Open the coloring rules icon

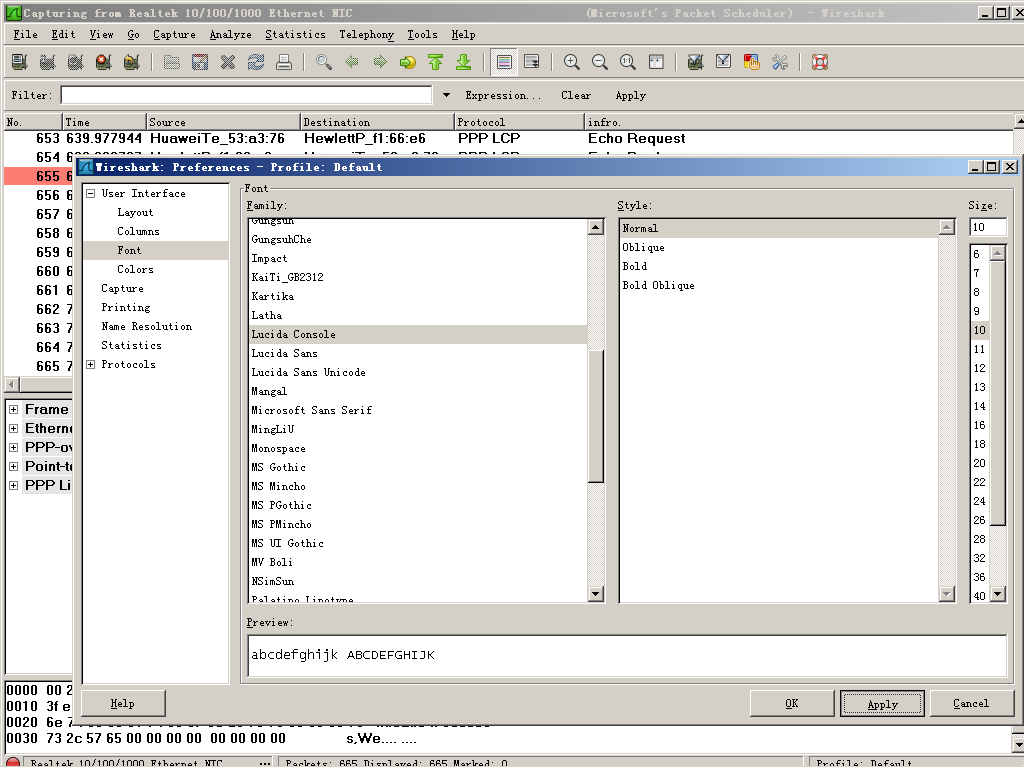752,62
